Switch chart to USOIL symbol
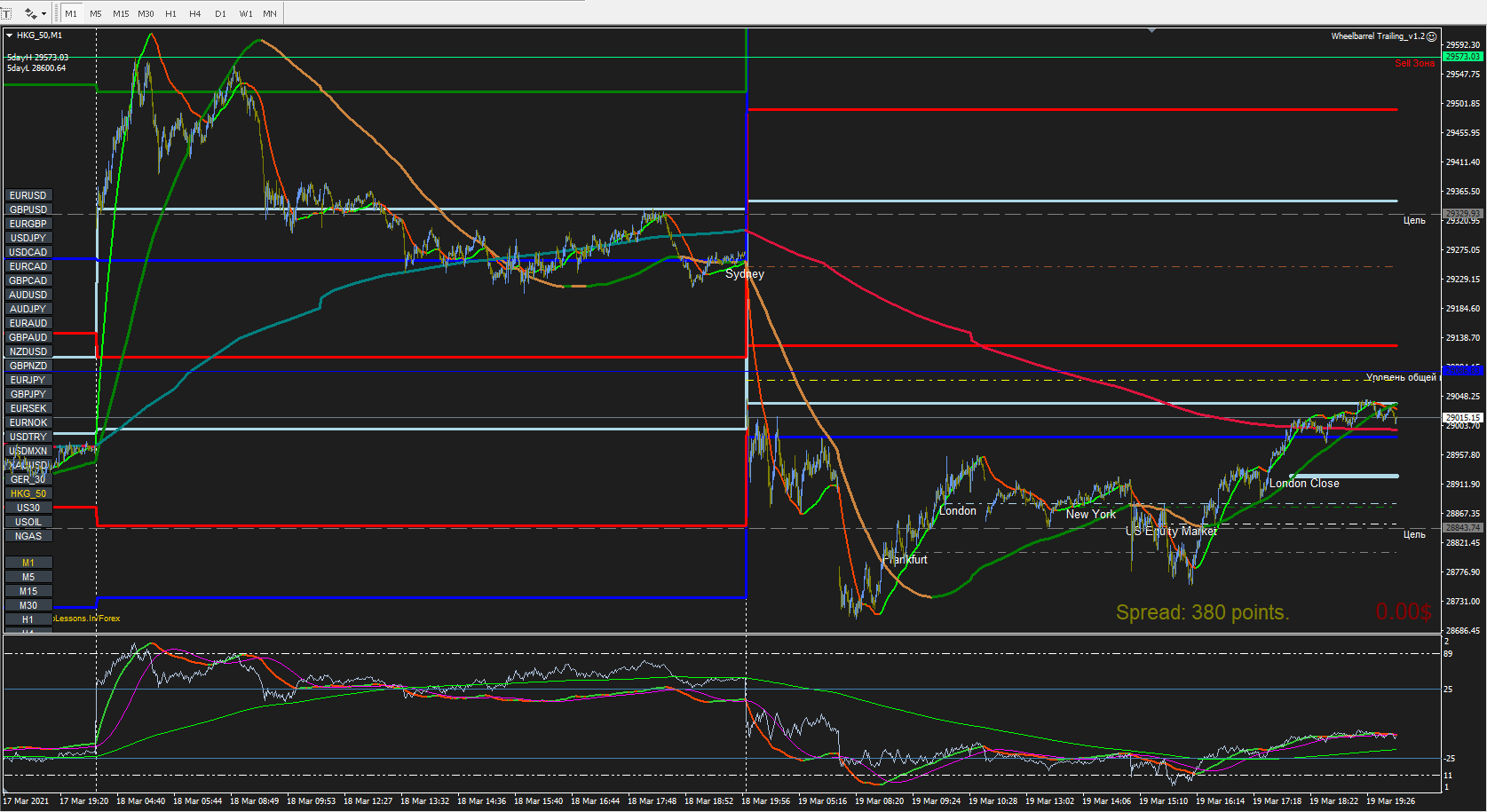The width and height of the screenshot is (1487, 812). click(28, 522)
